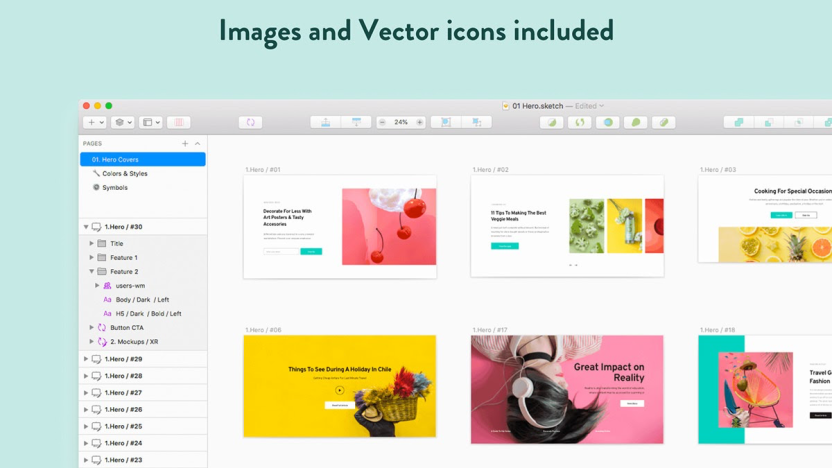Viewport: 832px width, 468px height.
Task: Expand the Button CTA symbol
Action: (x=91, y=328)
